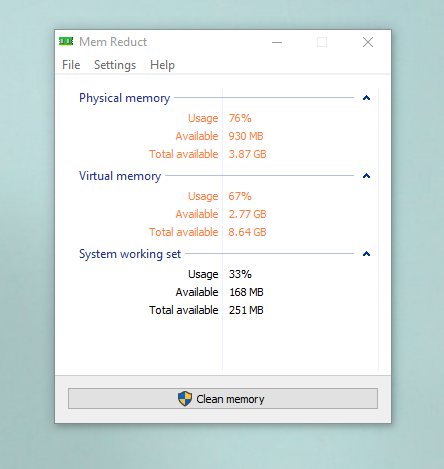
Task: Minimize the Mem Reduct window
Action: (x=277, y=42)
